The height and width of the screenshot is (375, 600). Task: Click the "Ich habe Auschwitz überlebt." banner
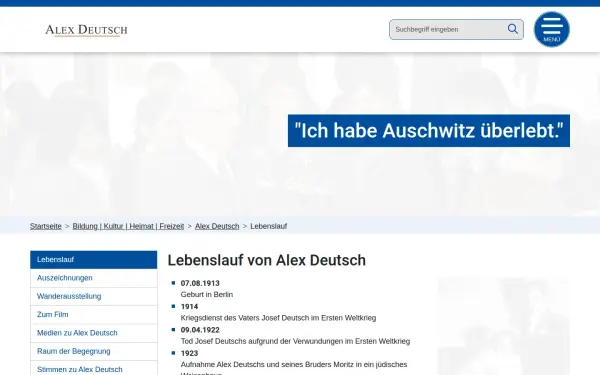[429, 130]
